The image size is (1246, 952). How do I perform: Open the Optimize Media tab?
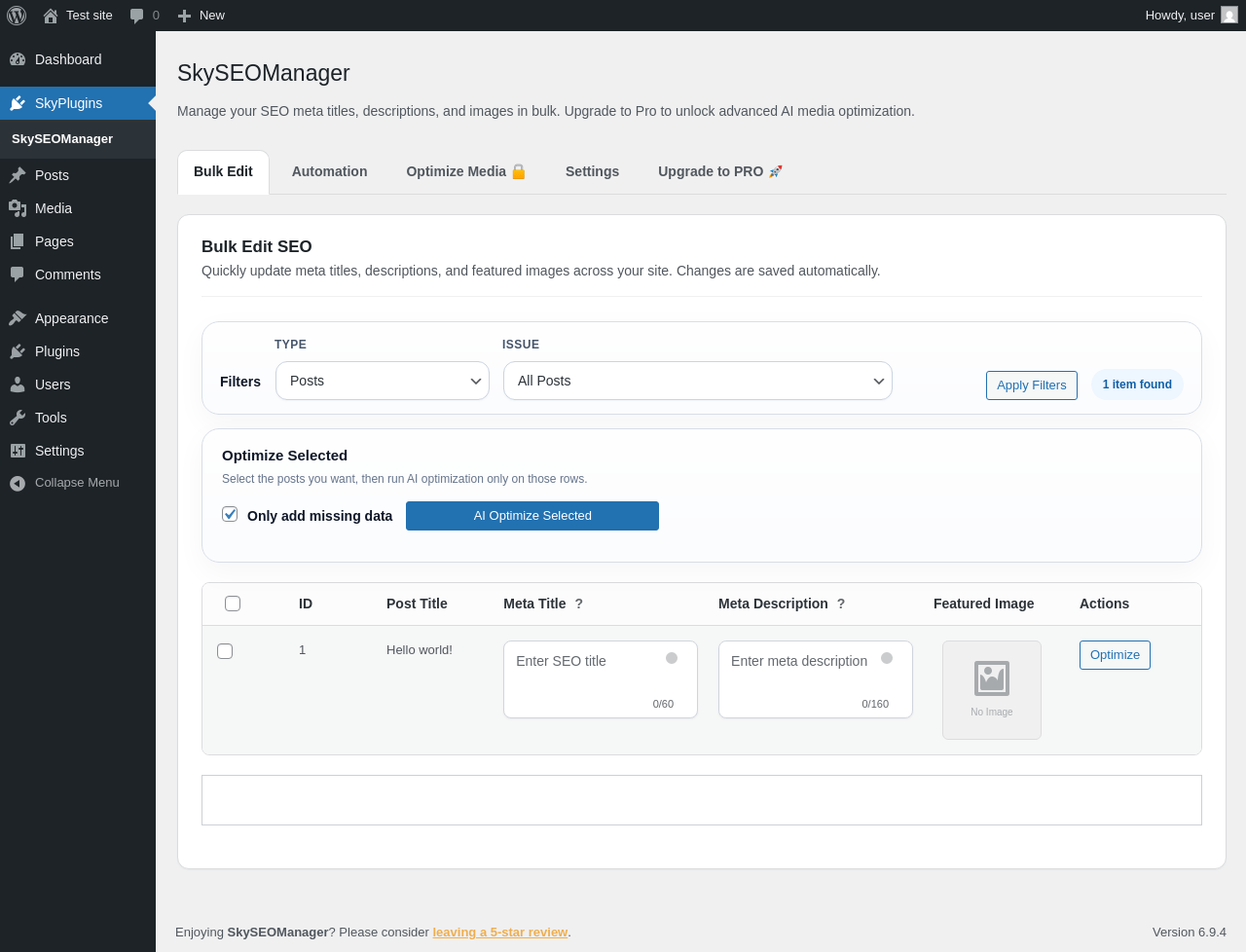[465, 171]
